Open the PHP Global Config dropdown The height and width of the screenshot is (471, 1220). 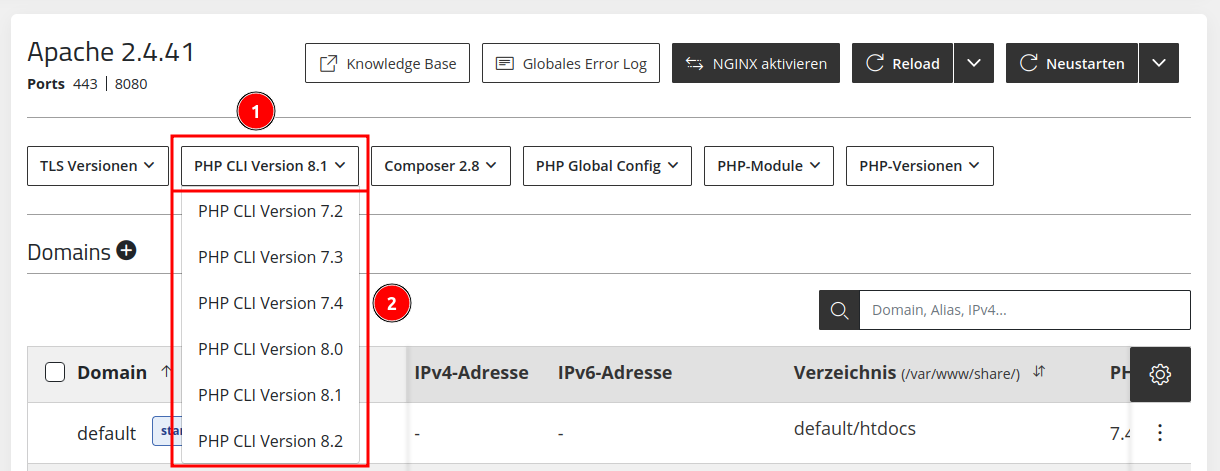pyautogui.click(x=607, y=166)
